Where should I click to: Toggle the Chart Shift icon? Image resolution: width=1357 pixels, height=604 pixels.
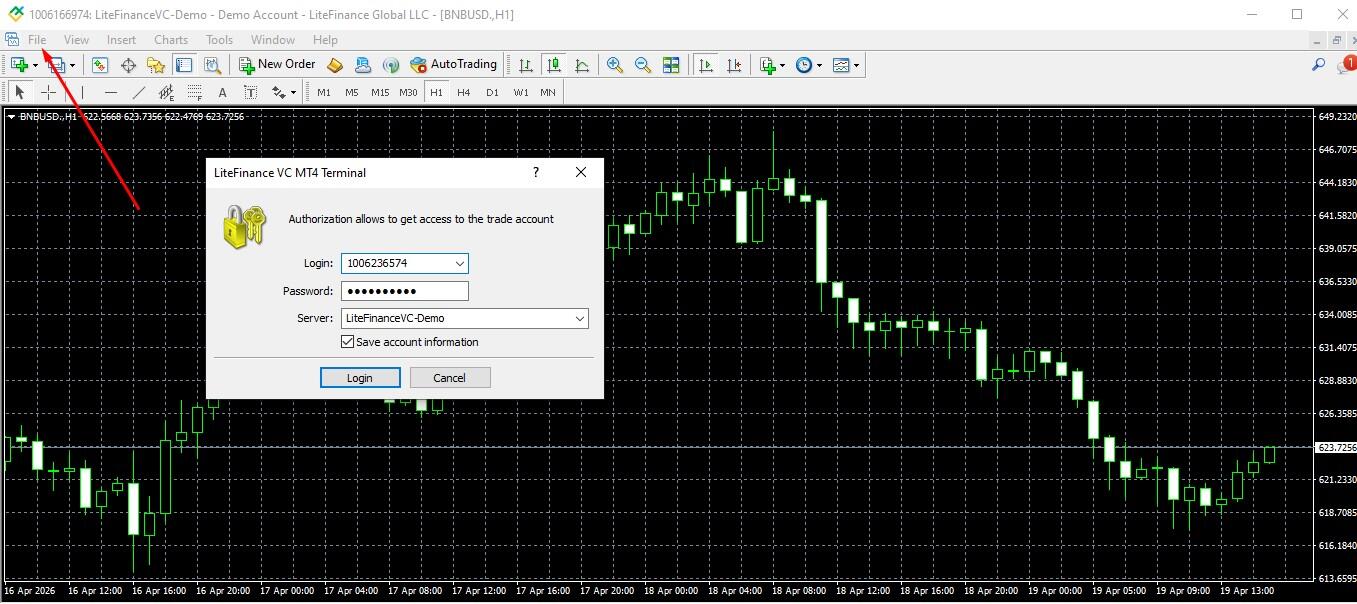tap(734, 65)
